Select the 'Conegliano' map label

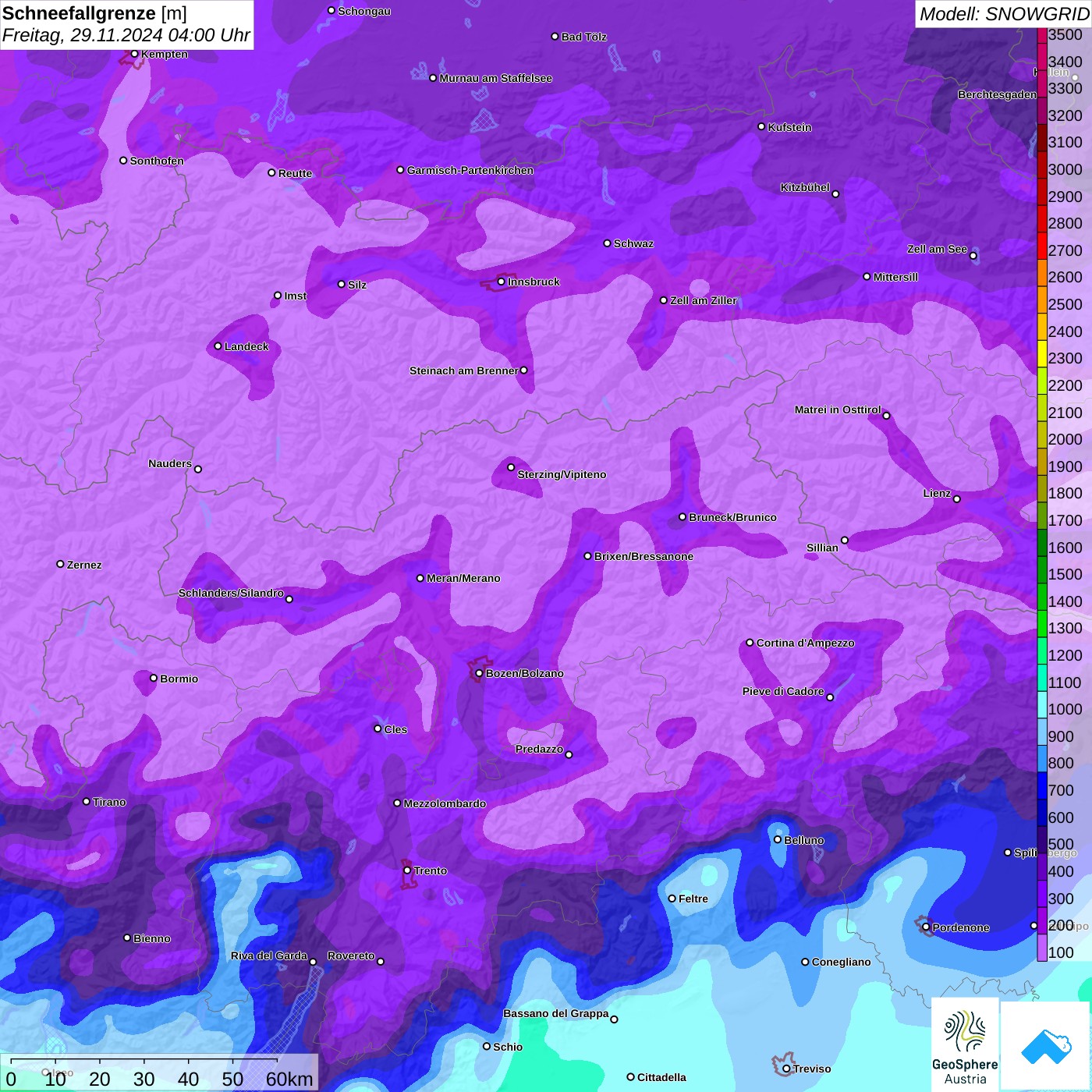[841, 962]
